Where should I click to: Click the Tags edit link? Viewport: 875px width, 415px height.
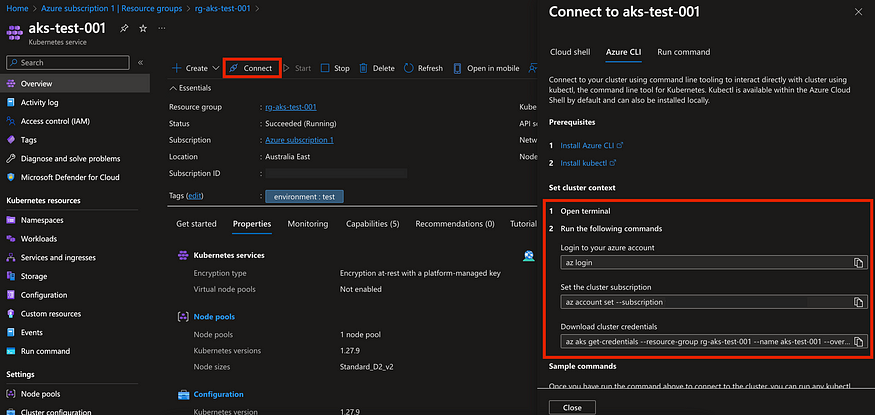click(195, 196)
